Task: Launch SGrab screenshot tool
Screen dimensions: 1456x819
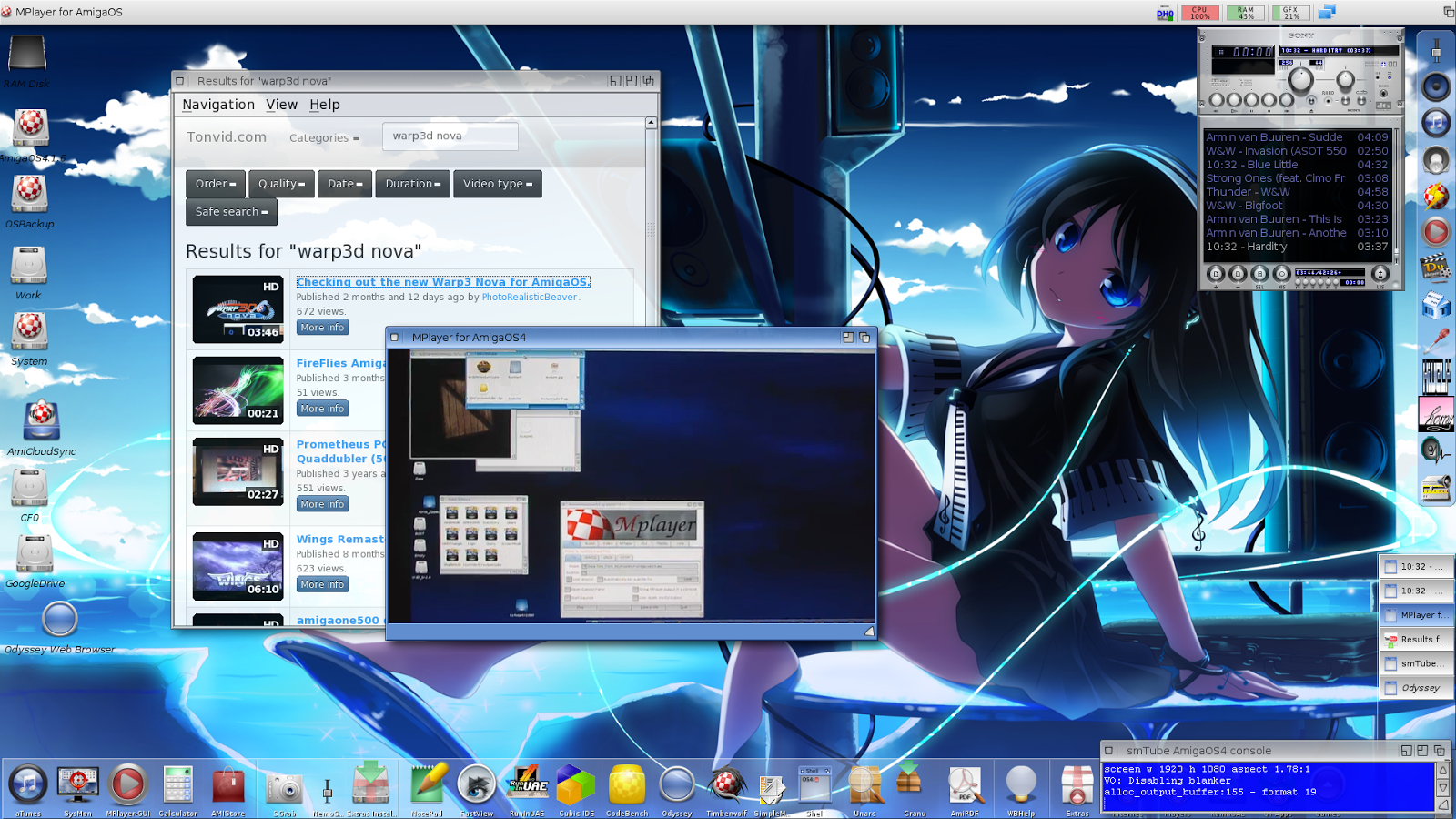Action: [x=284, y=788]
